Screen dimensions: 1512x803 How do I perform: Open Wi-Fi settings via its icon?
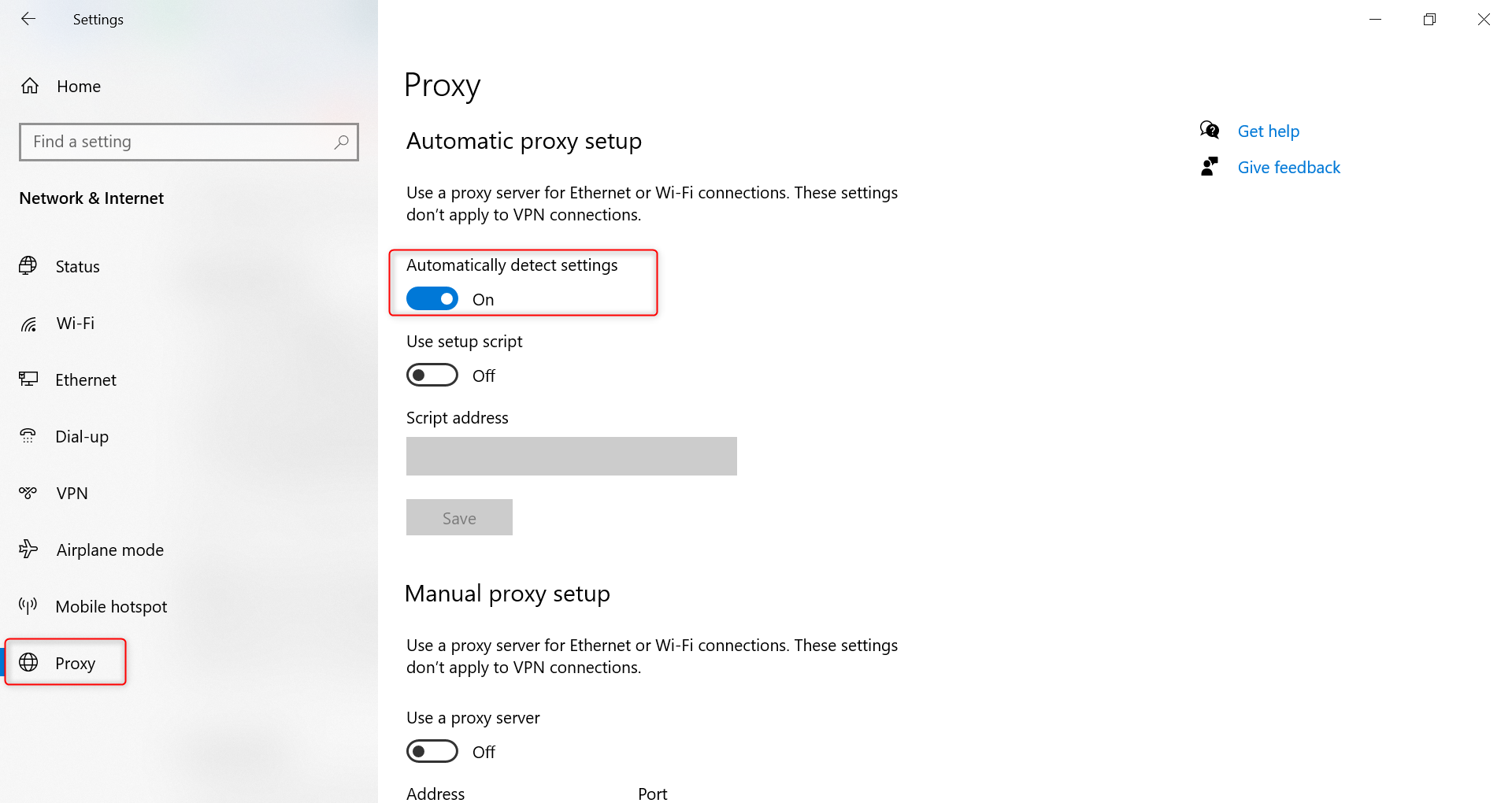pos(28,324)
